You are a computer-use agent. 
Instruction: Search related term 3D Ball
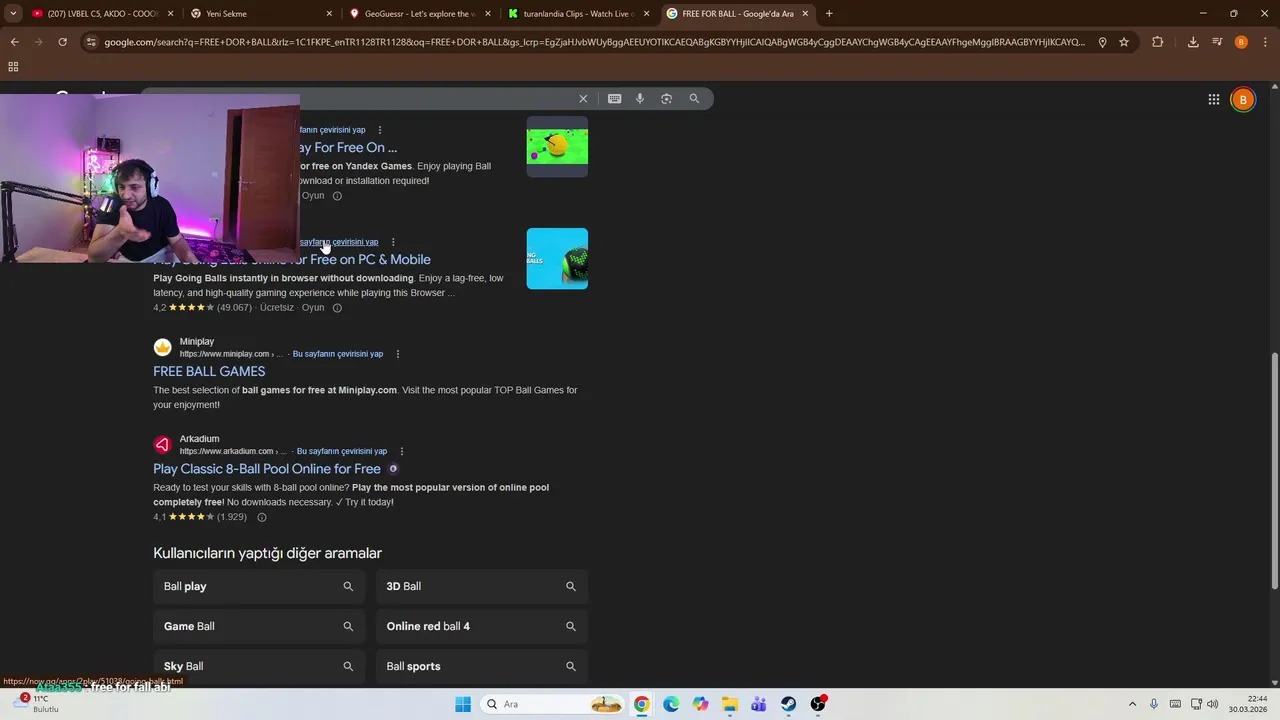point(482,586)
